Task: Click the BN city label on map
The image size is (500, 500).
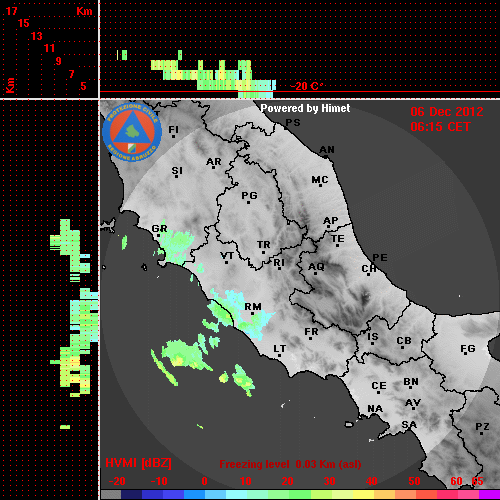Action: (x=411, y=382)
